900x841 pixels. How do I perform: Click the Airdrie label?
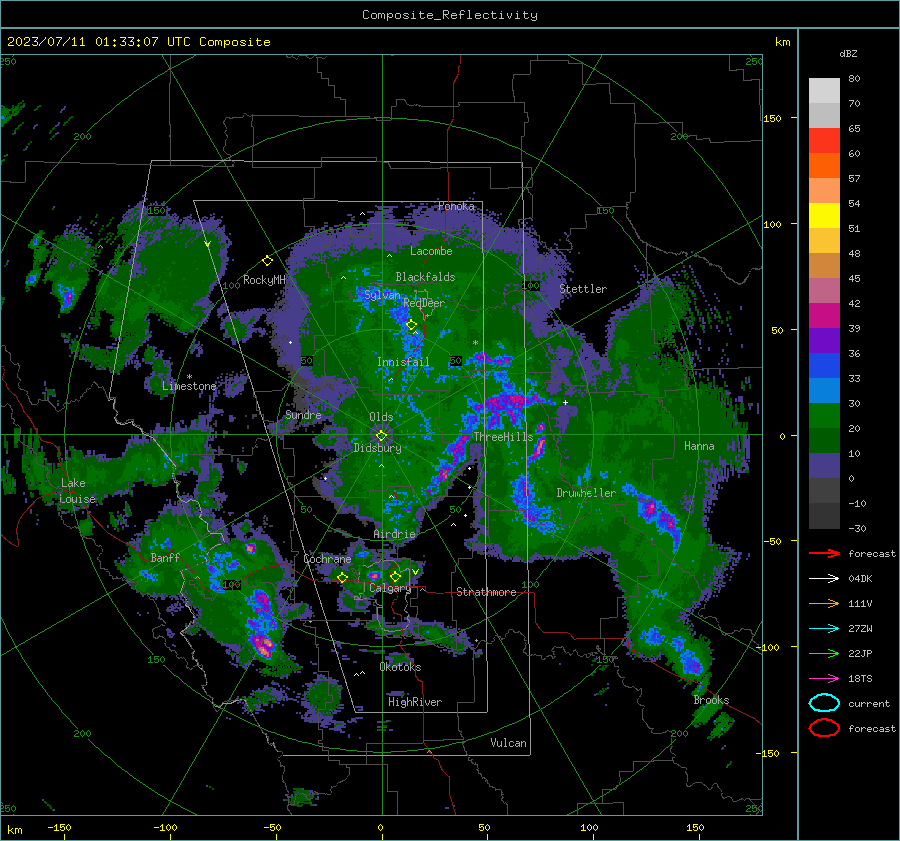394,534
